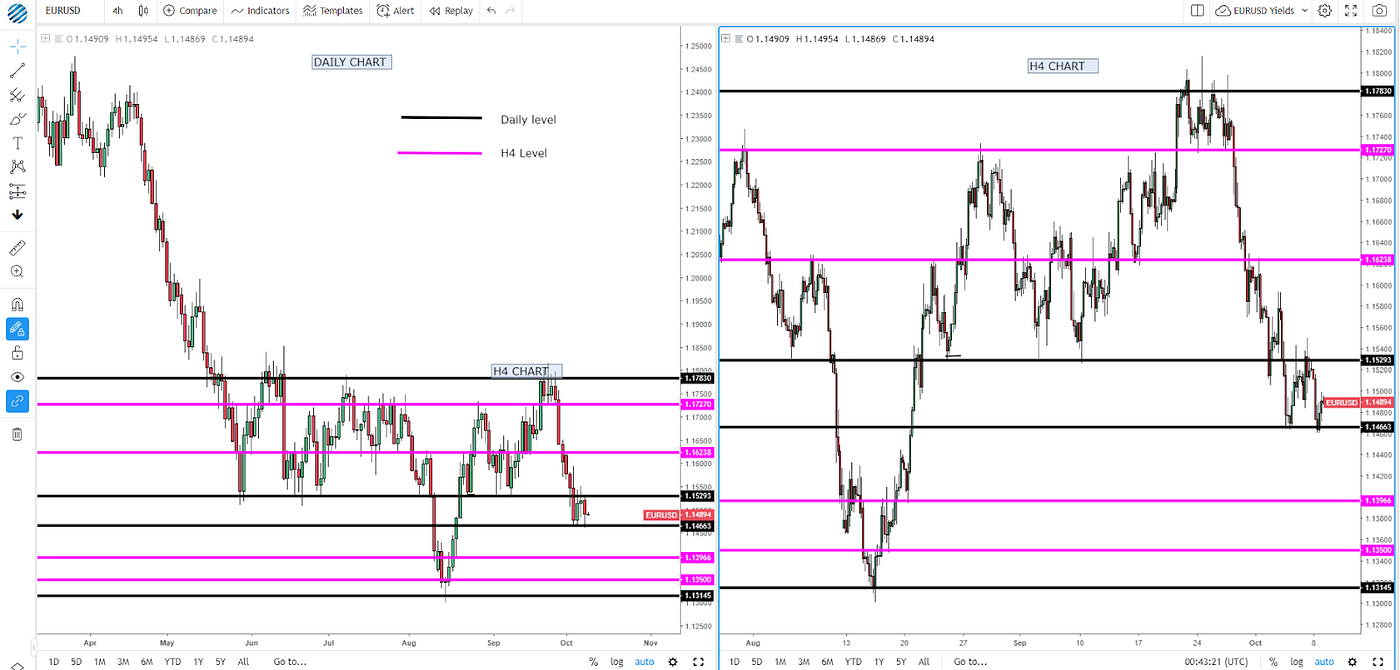Select 5Y range on H4 chart
This screenshot has height=670, width=1400.
(x=901, y=661)
